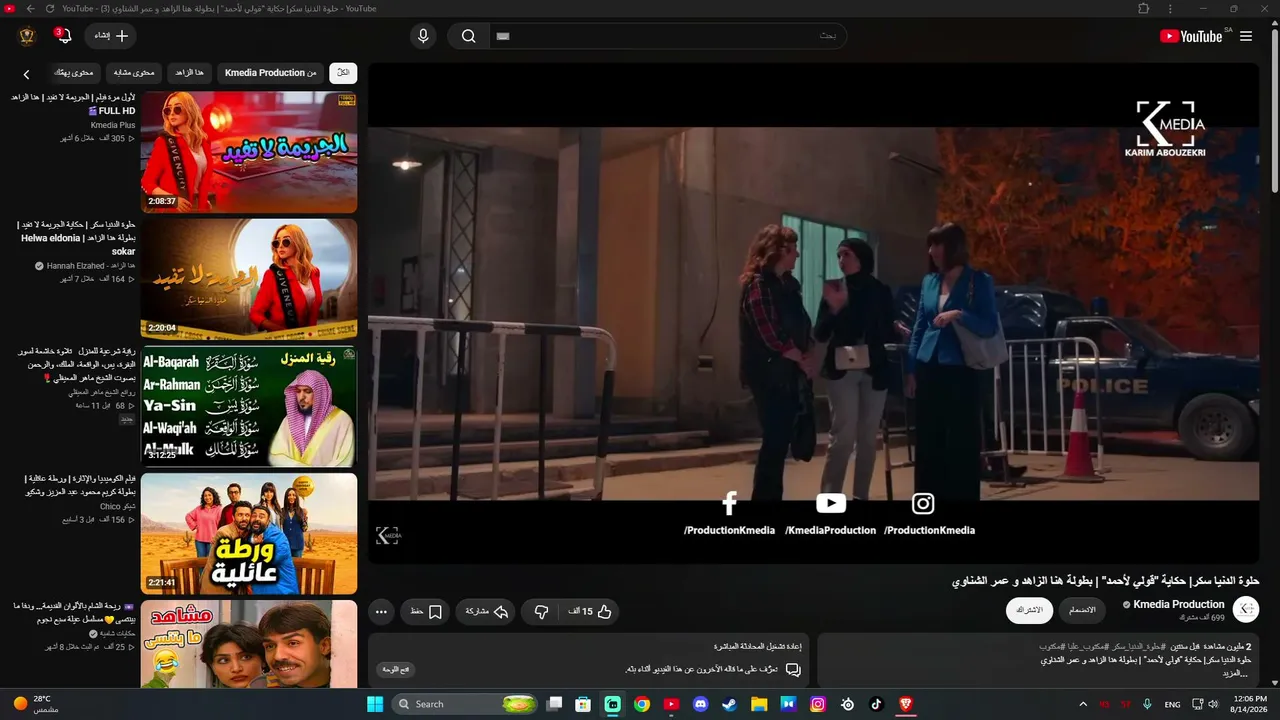Click the video title text 'حلوة الدنيا سكر'
1280x720 pixels.
point(1105,581)
